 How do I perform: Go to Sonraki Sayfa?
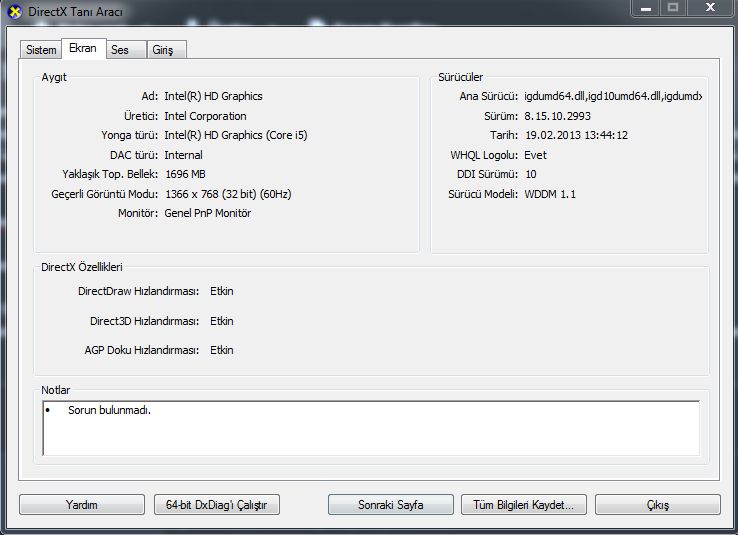click(391, 505)
